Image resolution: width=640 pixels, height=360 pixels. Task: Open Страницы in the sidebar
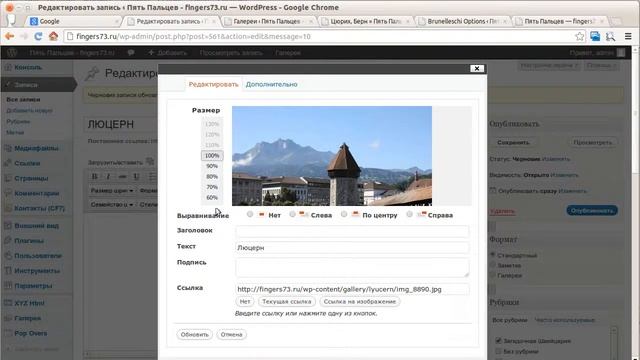31,178
